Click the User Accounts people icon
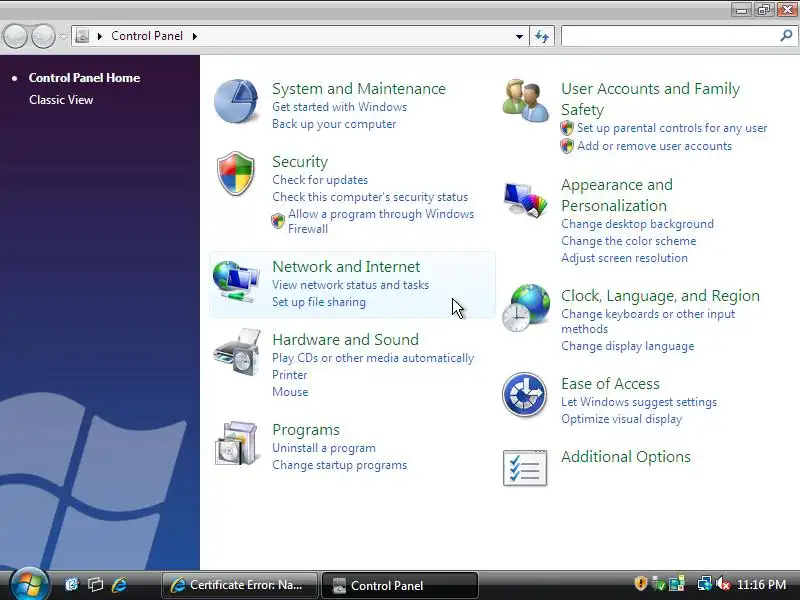 pyautogui.click(x=526, y=101)
